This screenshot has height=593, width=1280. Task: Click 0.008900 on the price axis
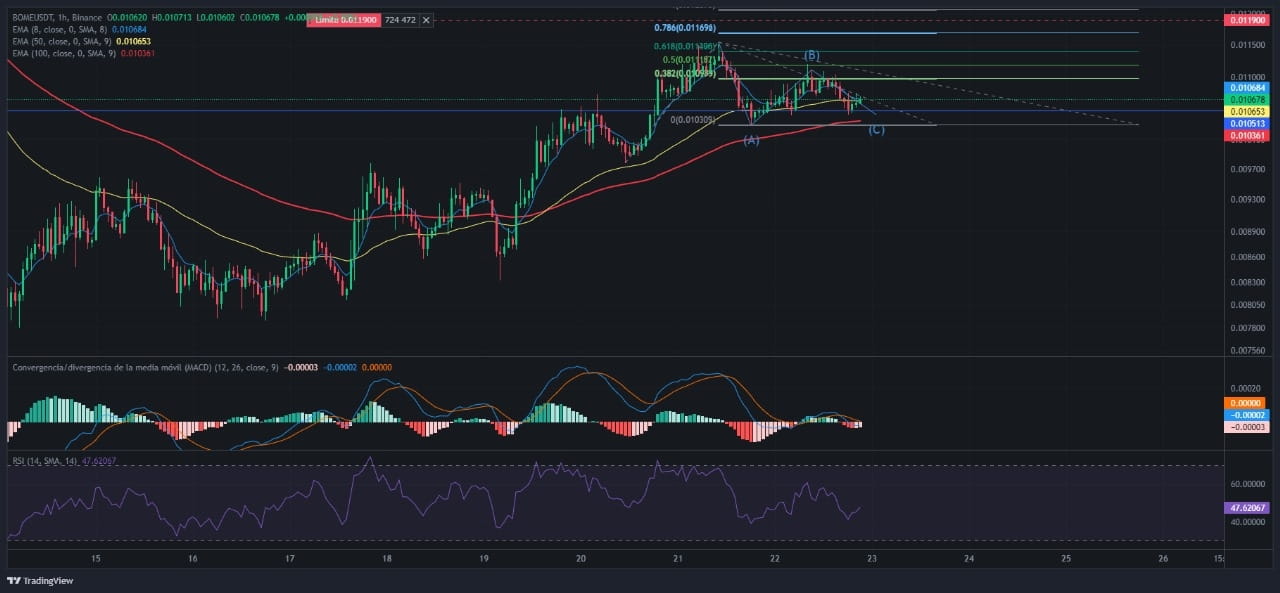click(x=1248, y=232)
